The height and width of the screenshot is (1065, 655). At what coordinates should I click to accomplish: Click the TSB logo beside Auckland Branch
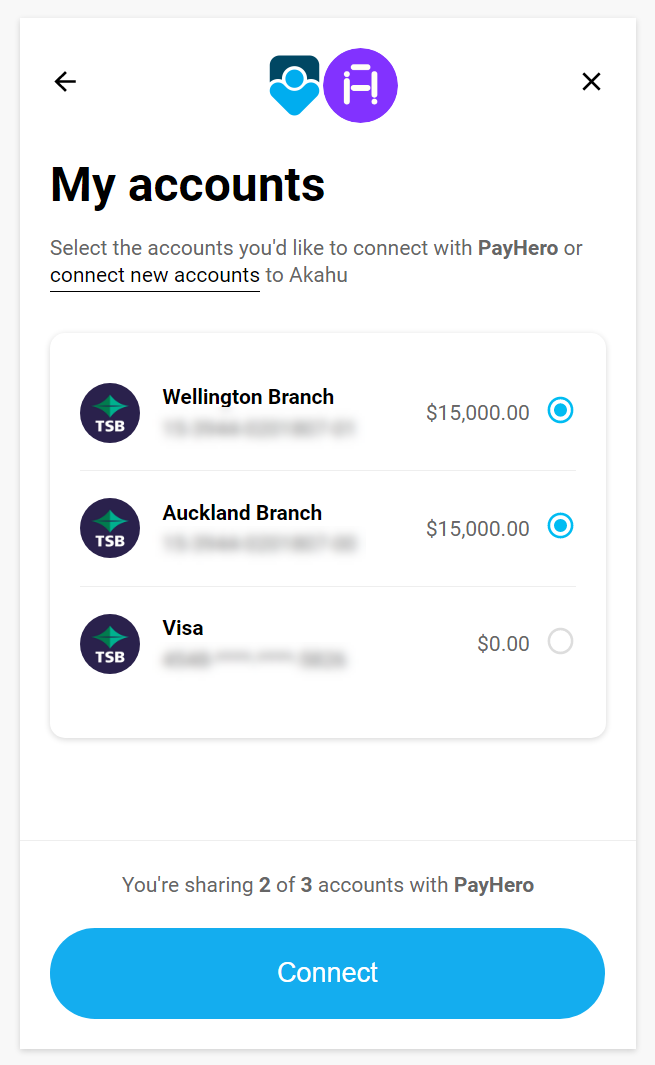tap(110, 528)
